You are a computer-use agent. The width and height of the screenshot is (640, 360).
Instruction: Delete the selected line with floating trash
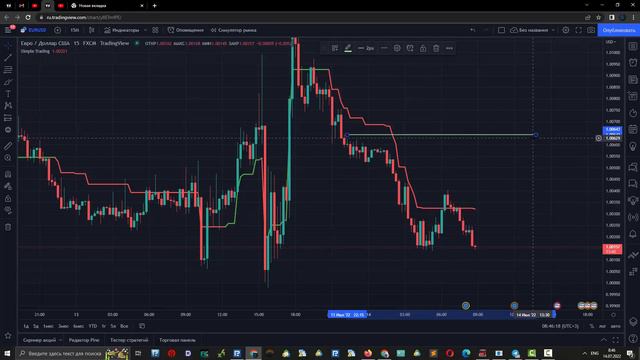tap(436, 48)
